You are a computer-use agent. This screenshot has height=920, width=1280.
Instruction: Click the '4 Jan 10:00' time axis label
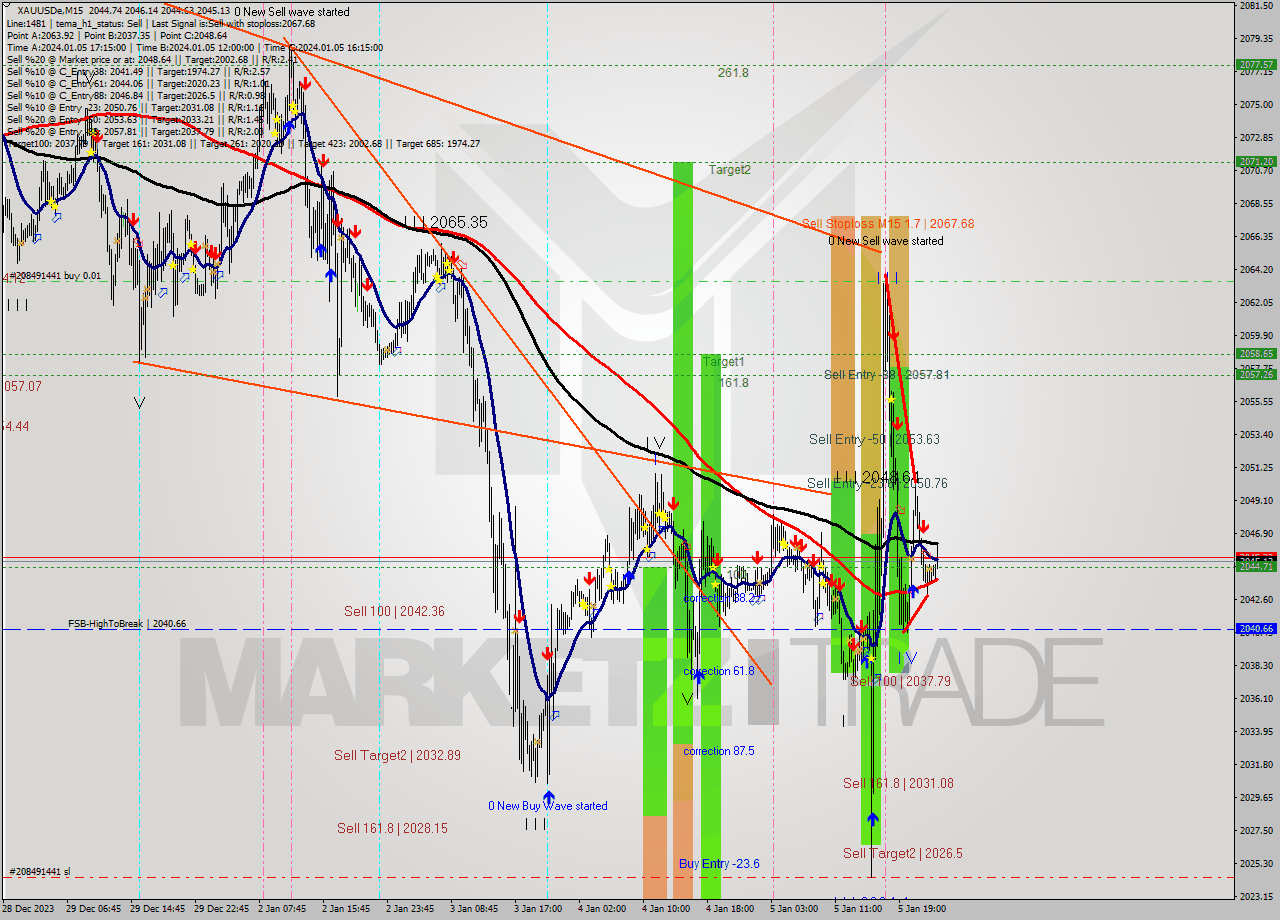(x=666, y=909)
